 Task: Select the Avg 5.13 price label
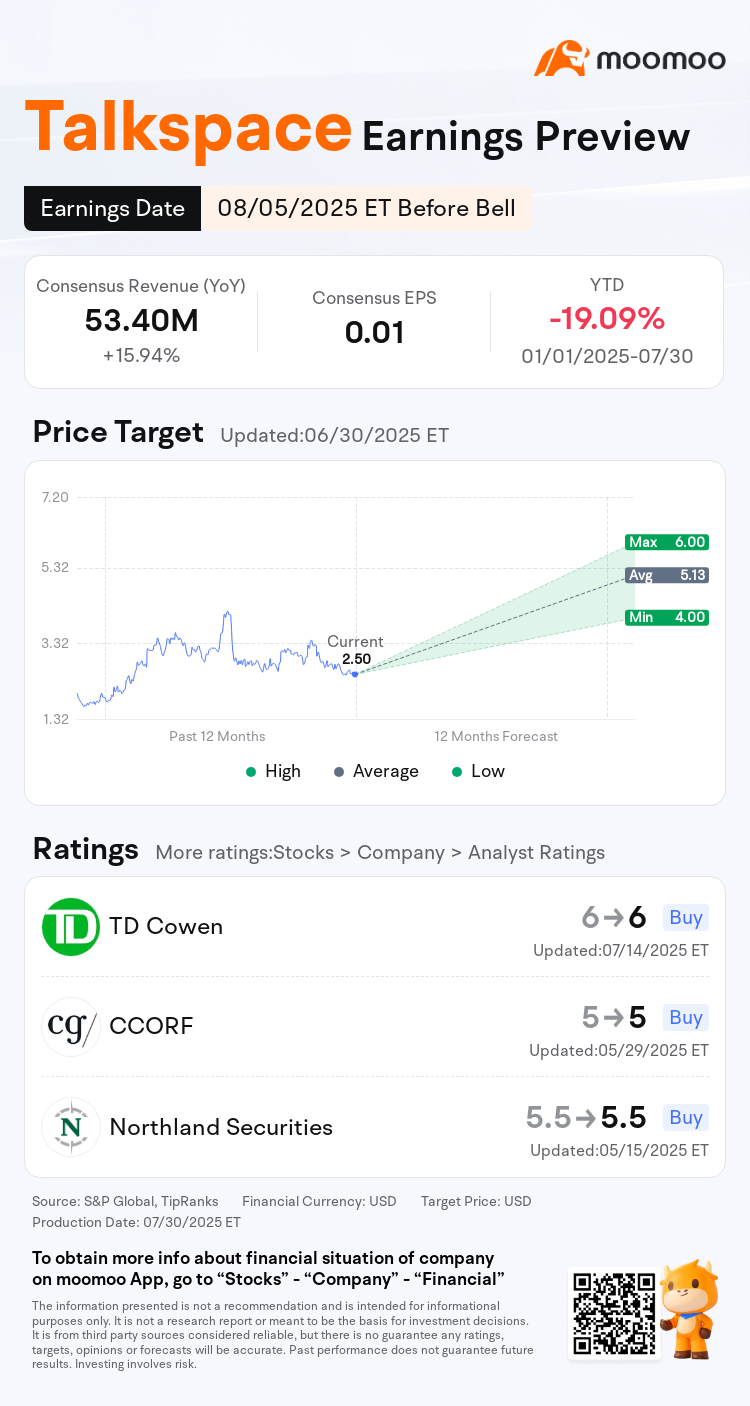point(667,575)
